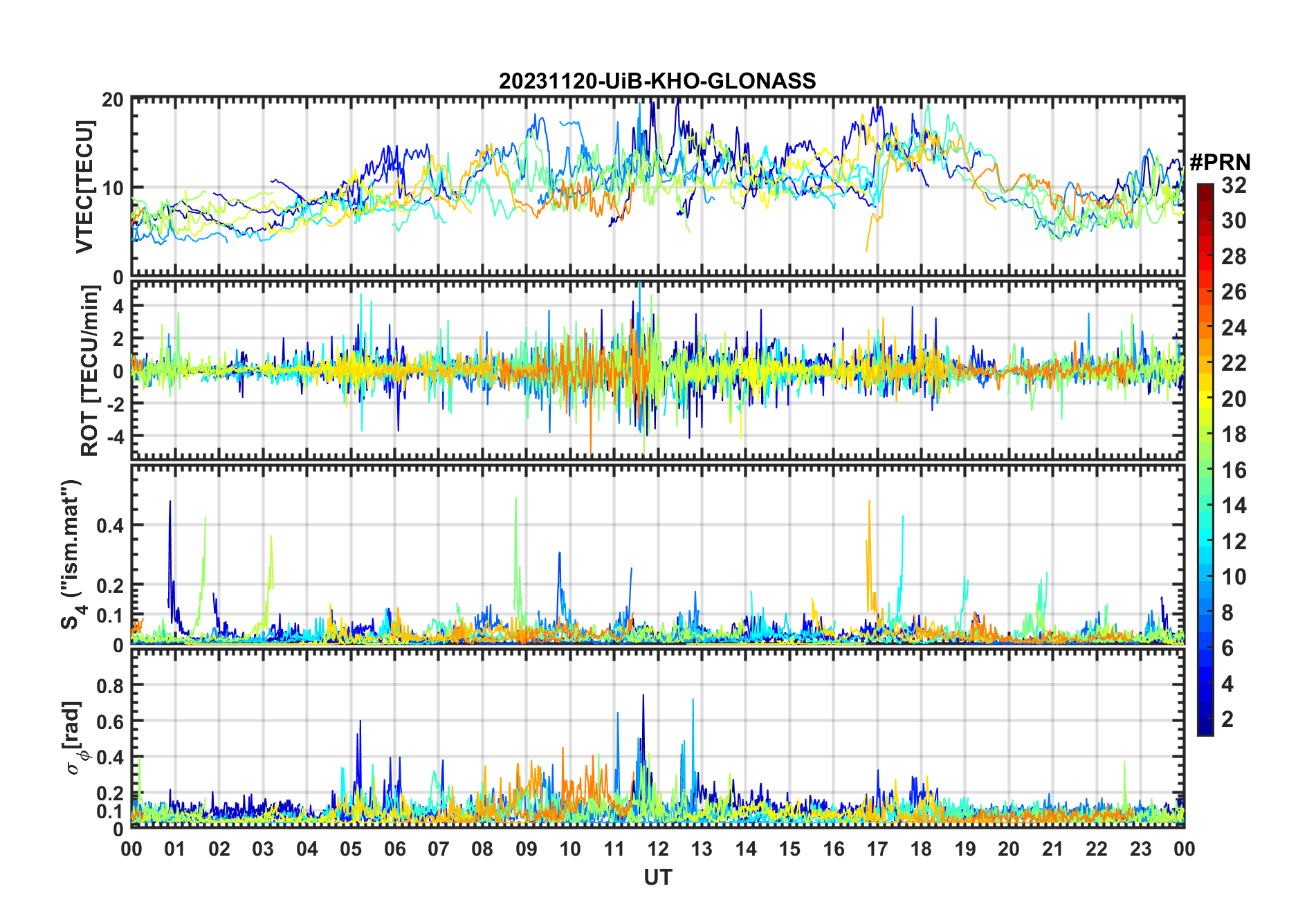The image size is (1316, 920).
Task: Click sigma-phi axis tick label 0.6
Action: (x=110, y=721)
